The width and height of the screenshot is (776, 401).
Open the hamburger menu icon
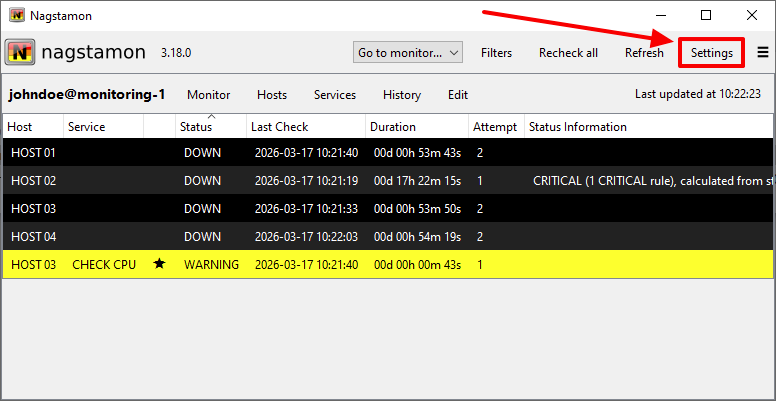pyautogui.click(x=763, y=53)
